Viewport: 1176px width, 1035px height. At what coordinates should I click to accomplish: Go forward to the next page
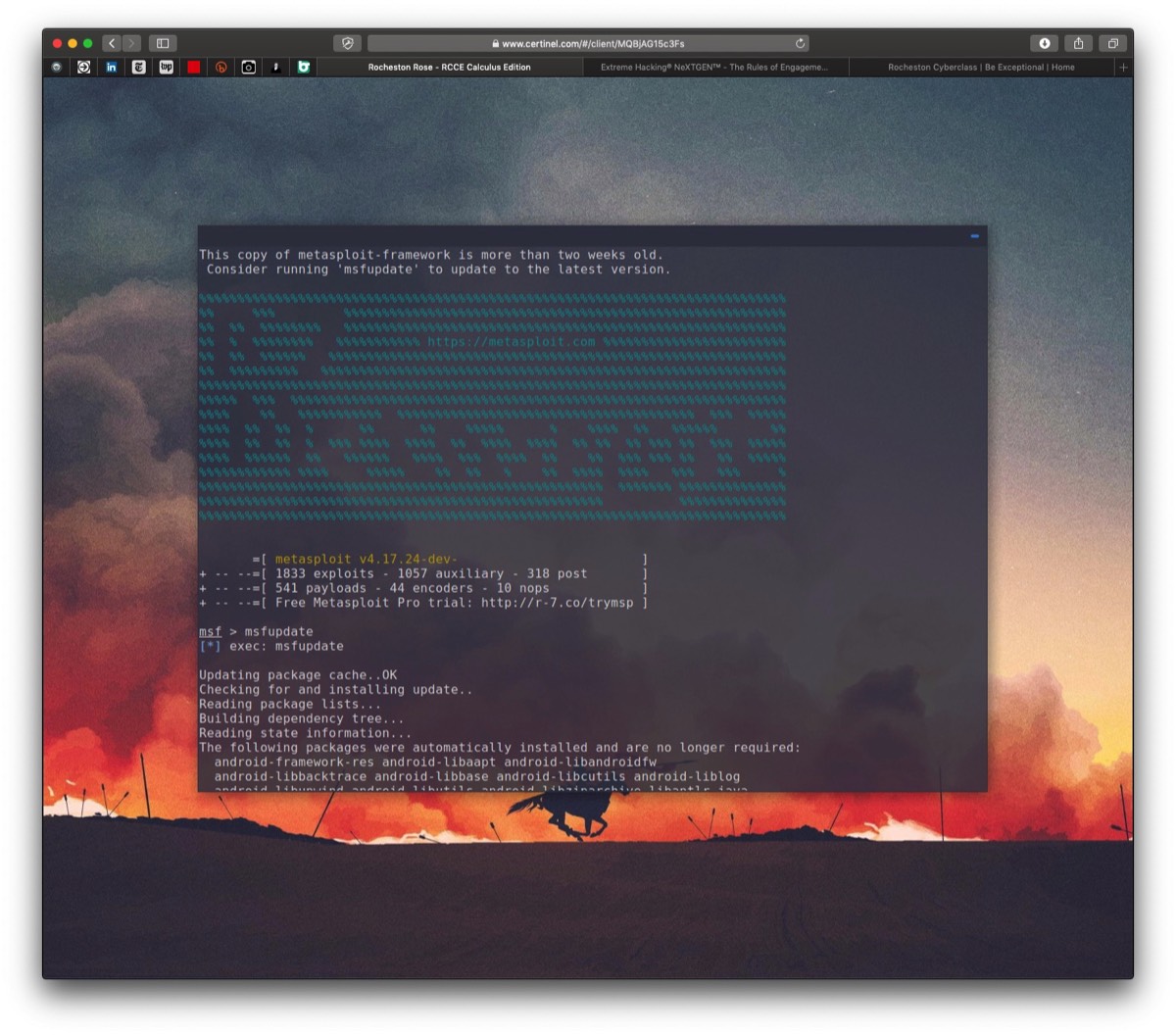pyautogui.click(x=132, y=43)
